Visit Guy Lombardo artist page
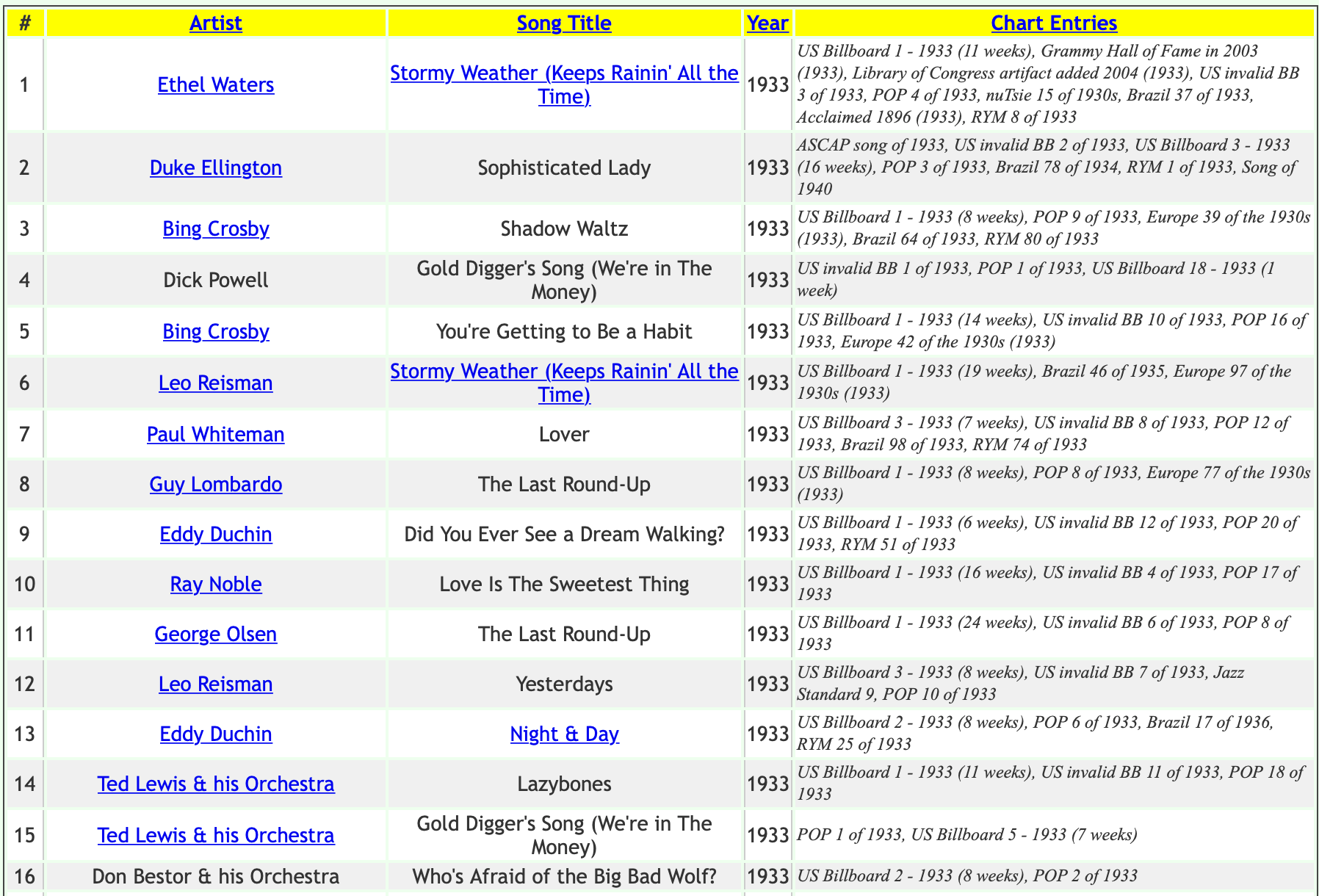1319x896 pixels. pos(216,484)
